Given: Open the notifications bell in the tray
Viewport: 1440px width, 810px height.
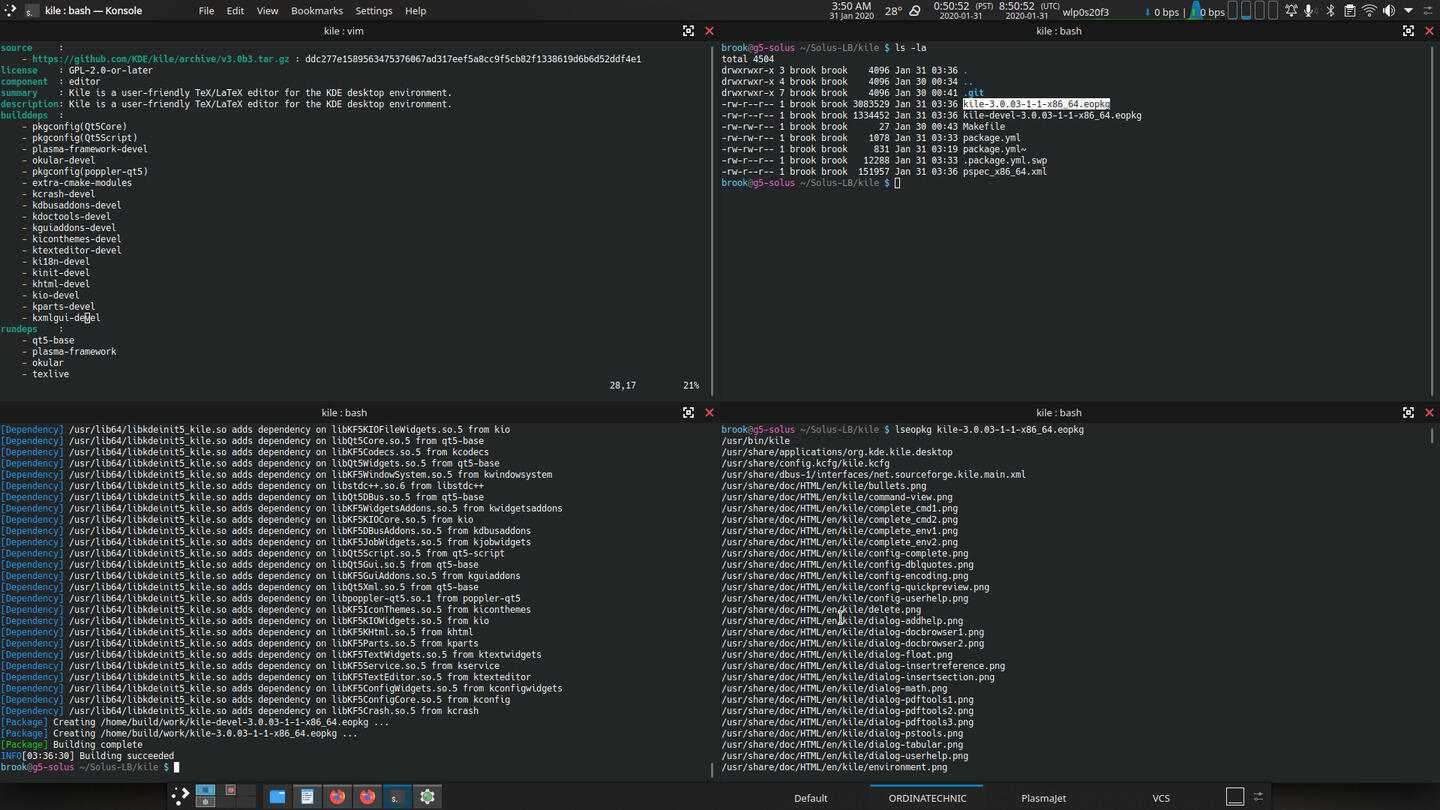Looking at the screenshot, I should 1291,11.
